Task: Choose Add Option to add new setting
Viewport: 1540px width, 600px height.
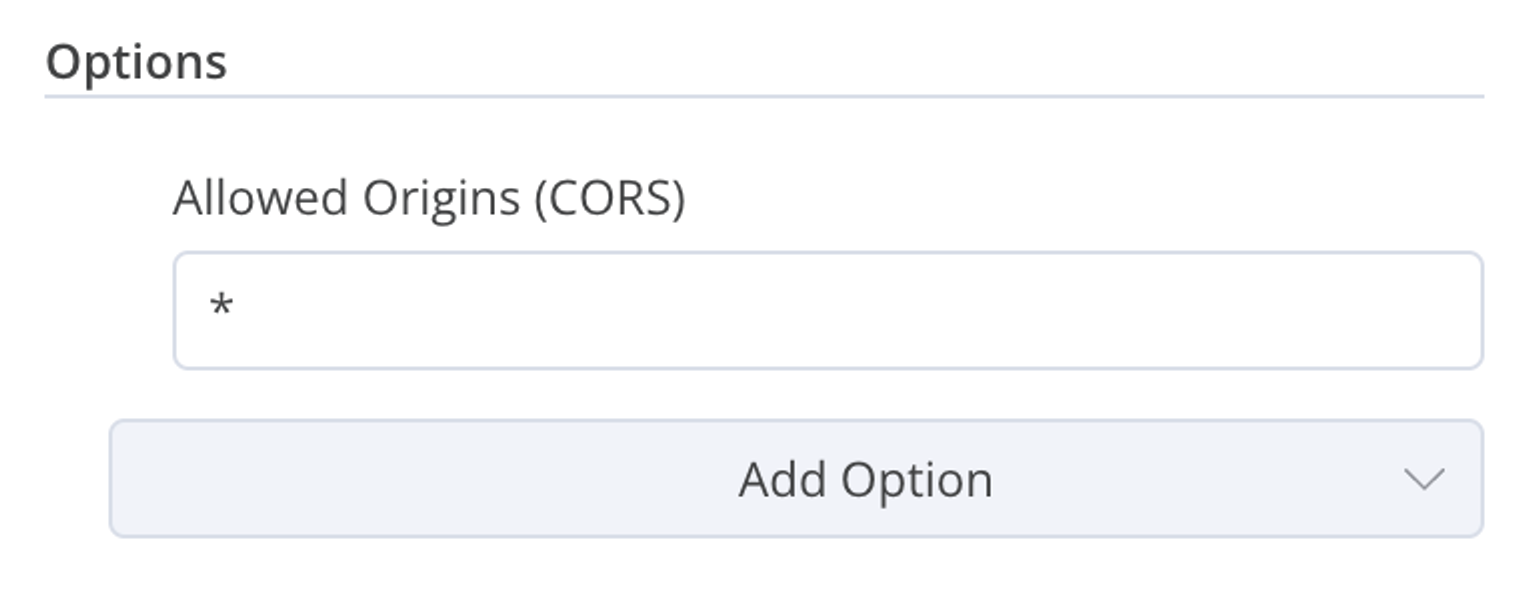Action: [796, 479]
